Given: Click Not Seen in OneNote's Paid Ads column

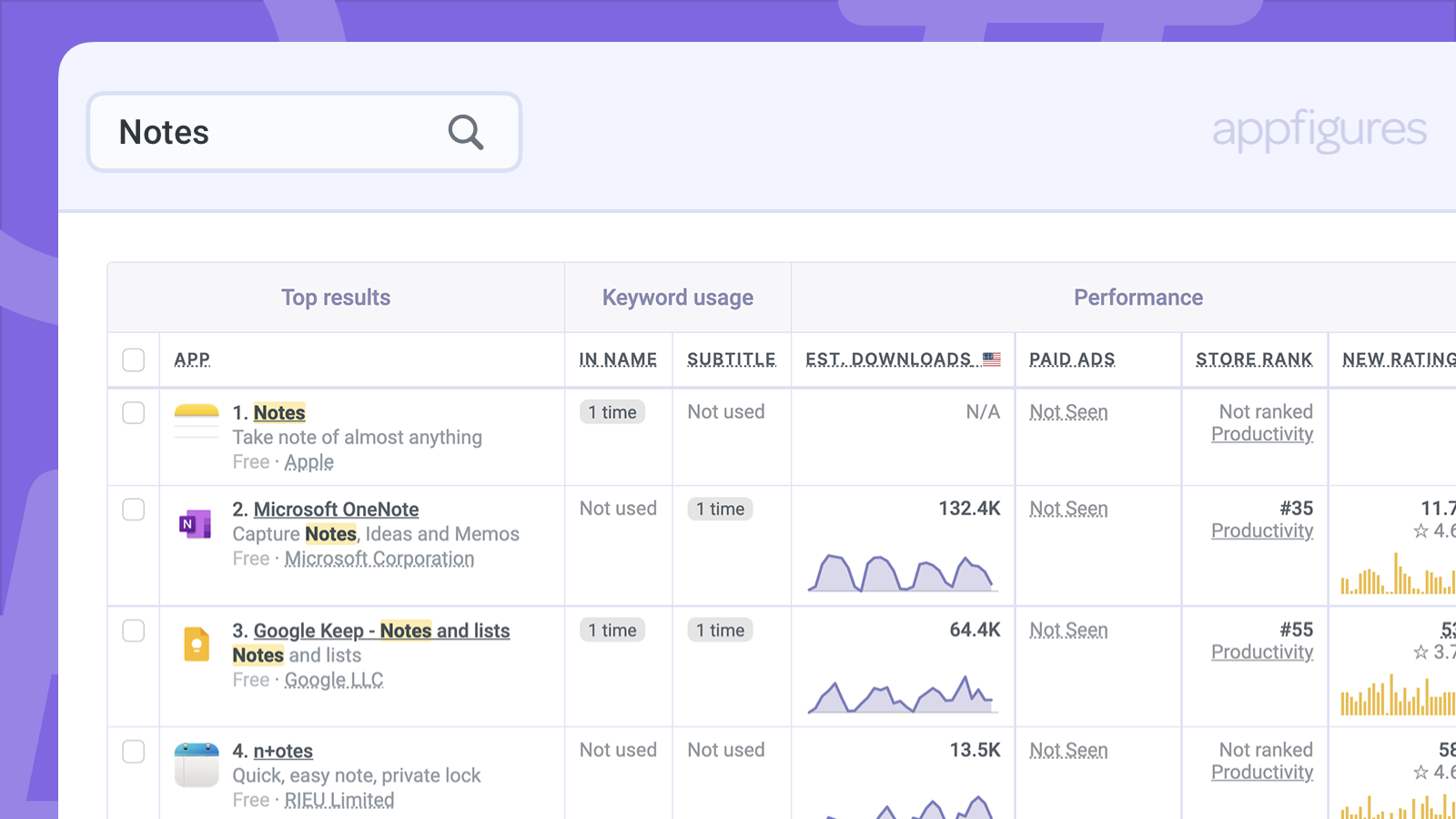Looking at the screenshot, I should click(1068, 509).
